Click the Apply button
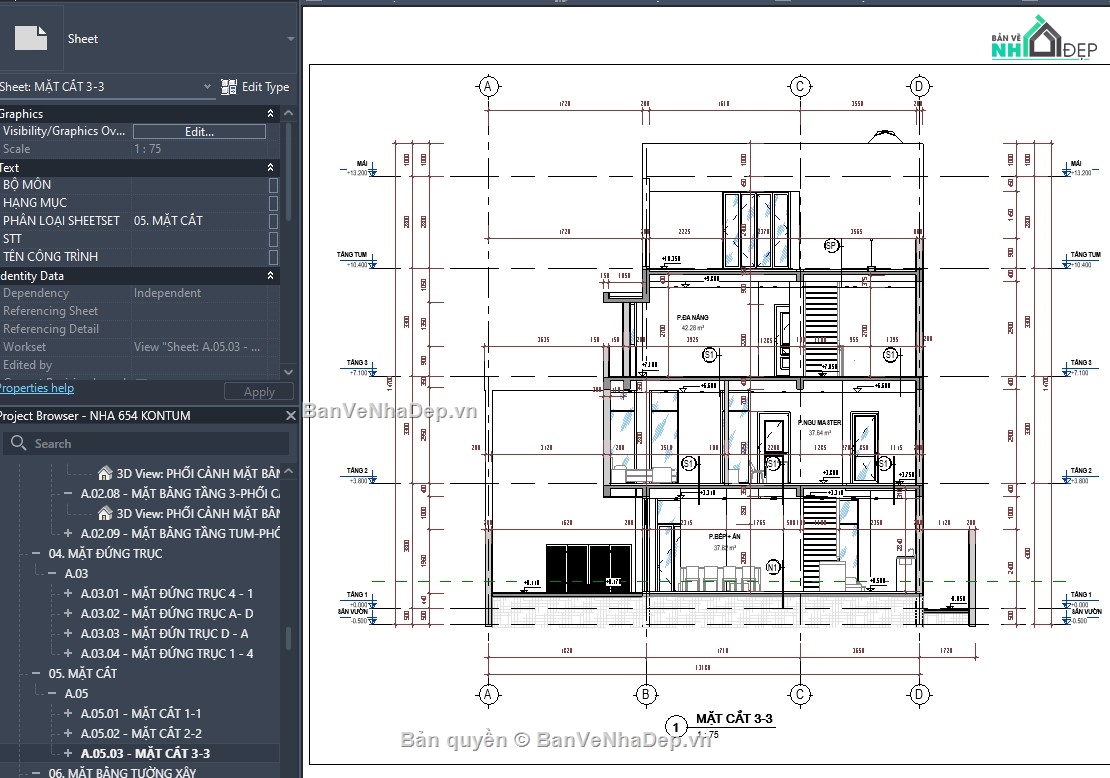This screenshot has height=778, width=1110. [x=259, y=391]
